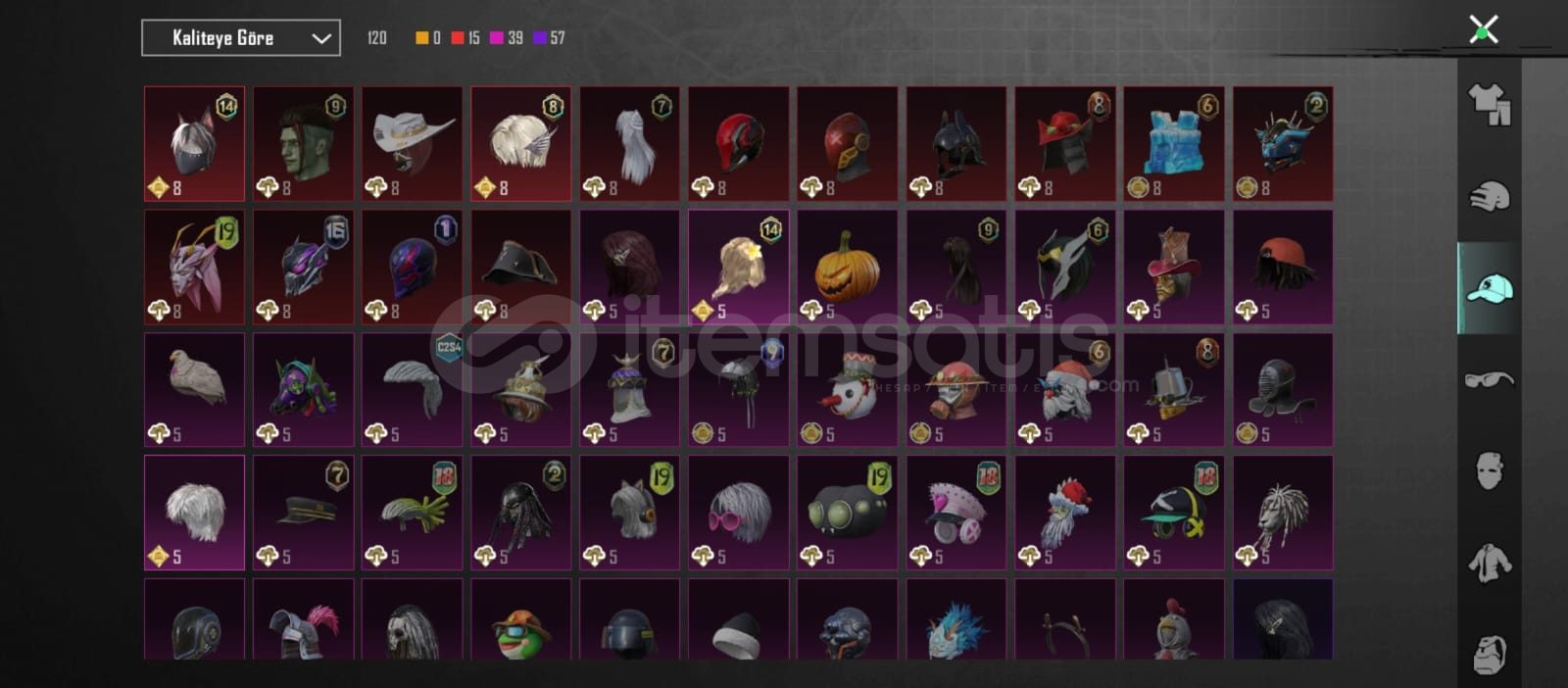Select the highlighted white fluffy hair item
Image resolution: width=1568 pixels, height=688 pixels.
tap(194, 513)
